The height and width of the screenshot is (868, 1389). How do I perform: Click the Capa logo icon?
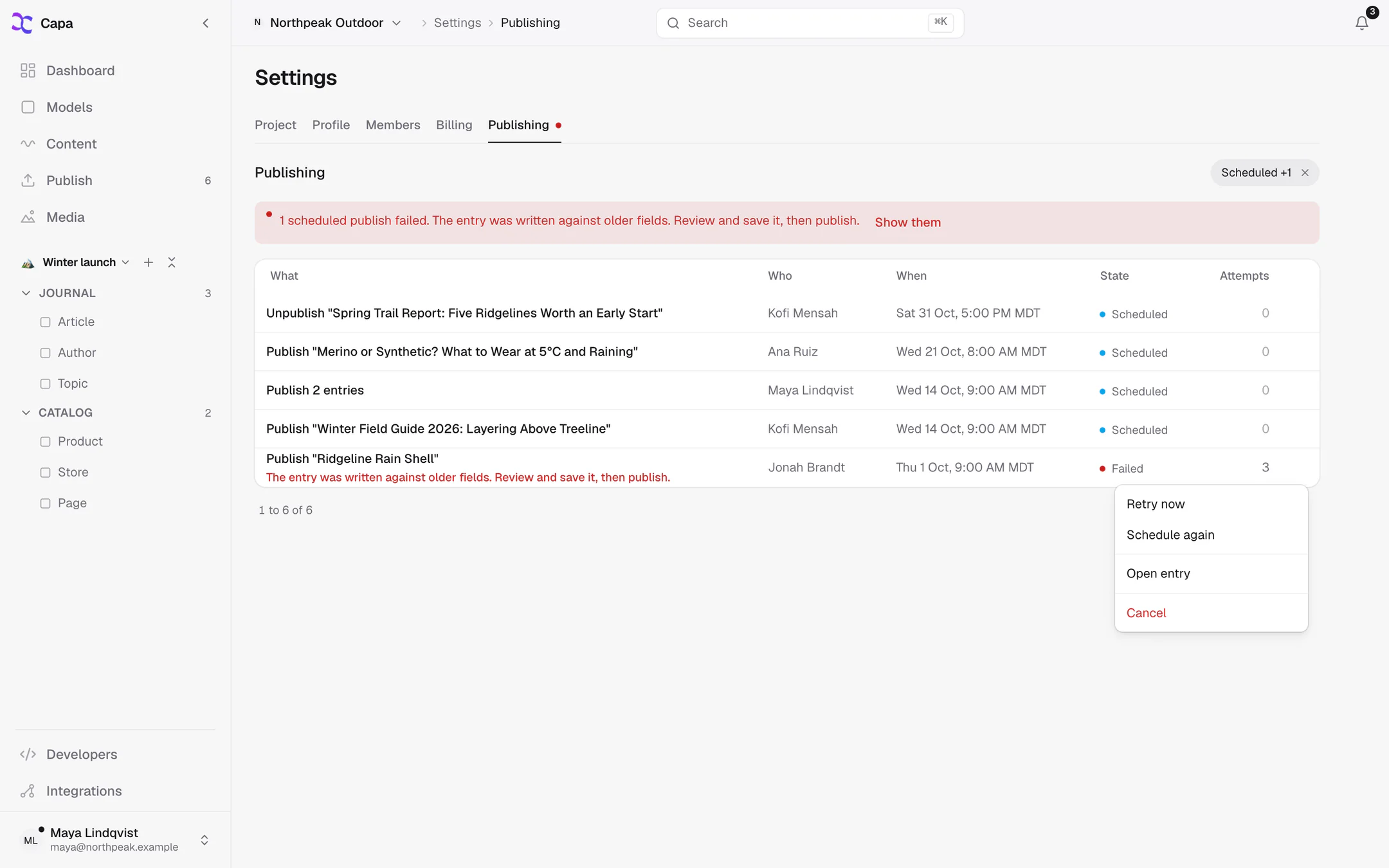coord(22,23)
